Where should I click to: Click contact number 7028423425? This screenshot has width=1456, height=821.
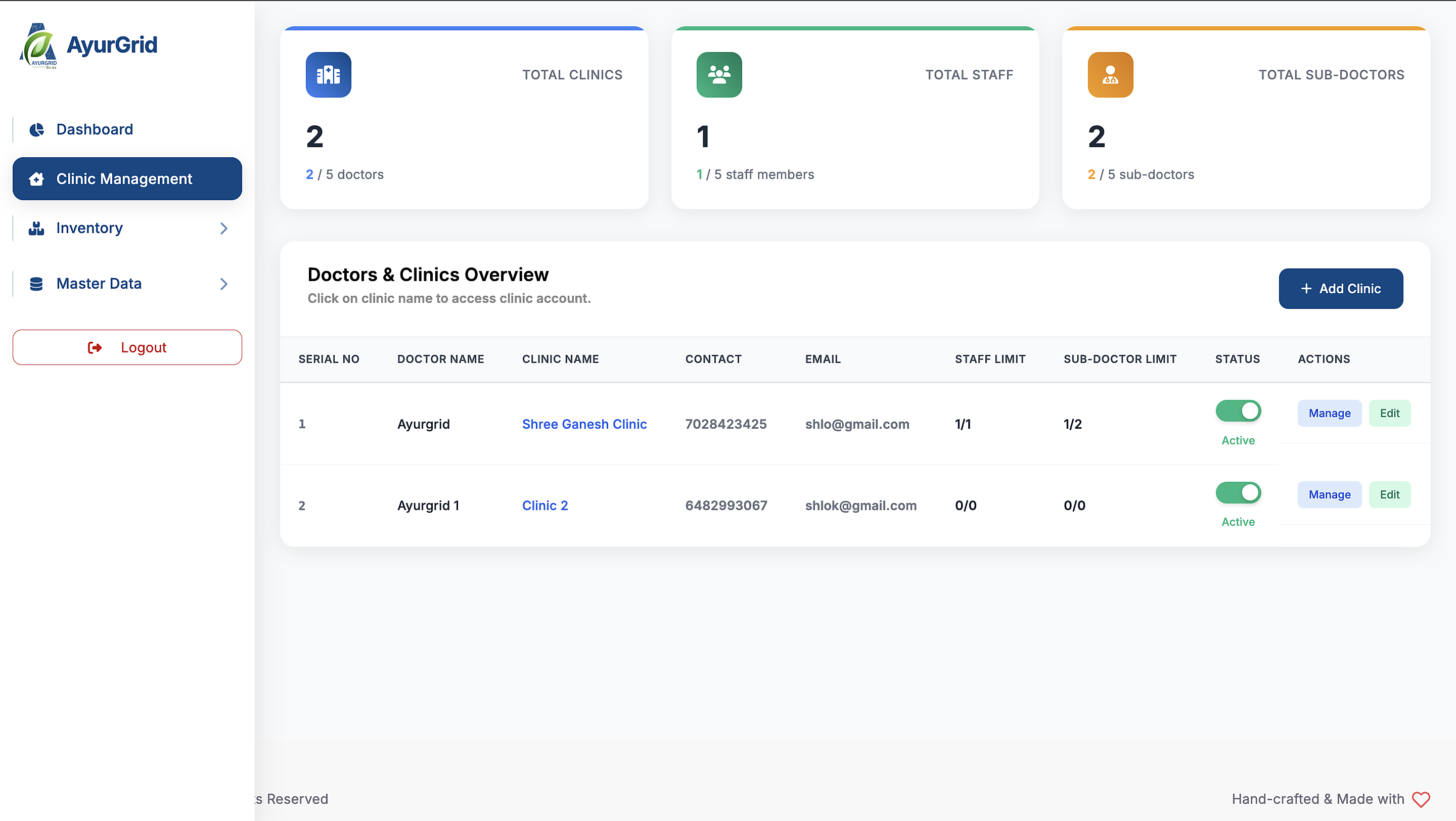(726, 424)
